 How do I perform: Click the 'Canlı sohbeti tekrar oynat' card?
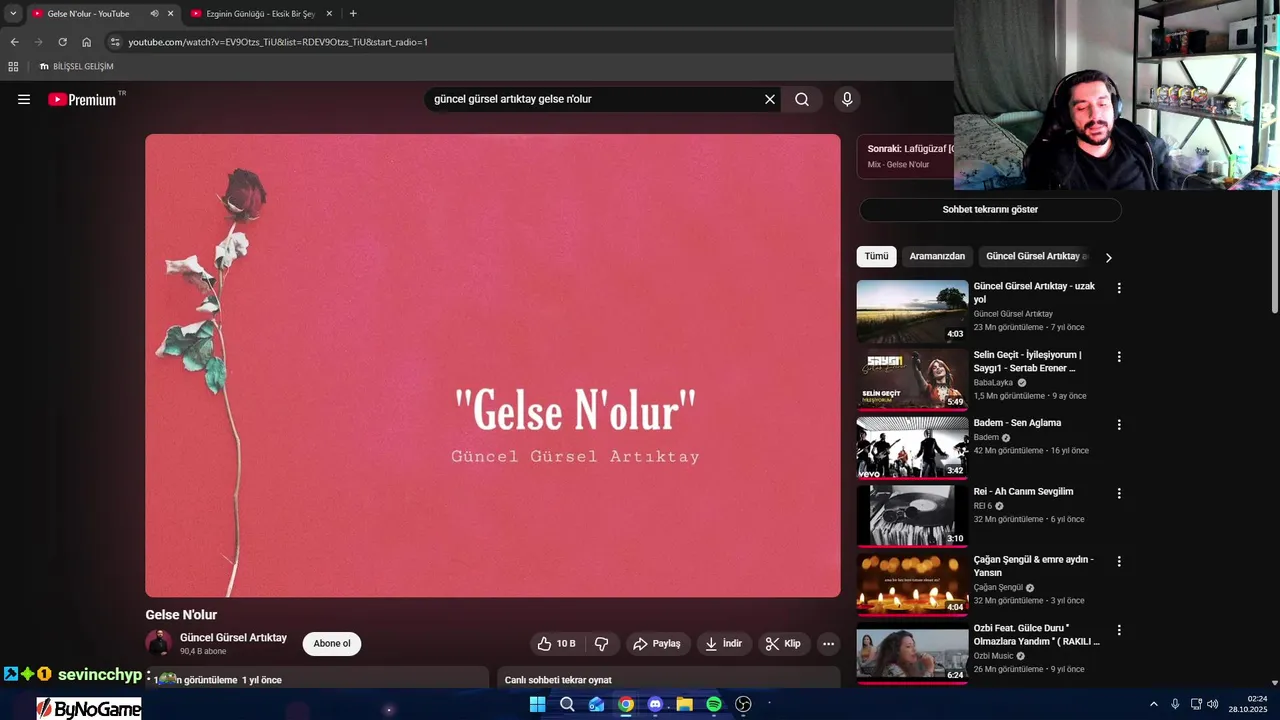668,677
